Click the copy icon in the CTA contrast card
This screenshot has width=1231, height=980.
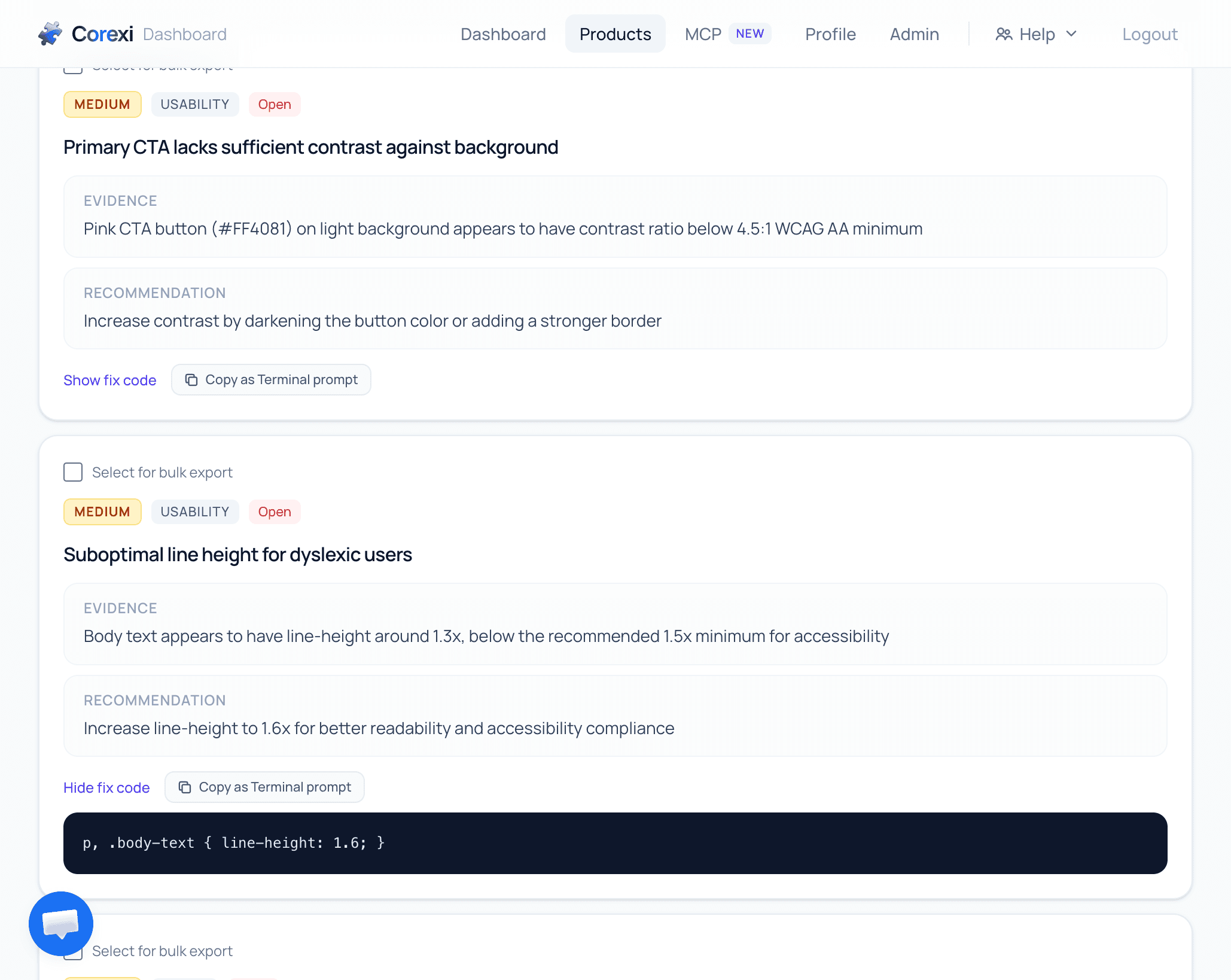click(191, 380)
